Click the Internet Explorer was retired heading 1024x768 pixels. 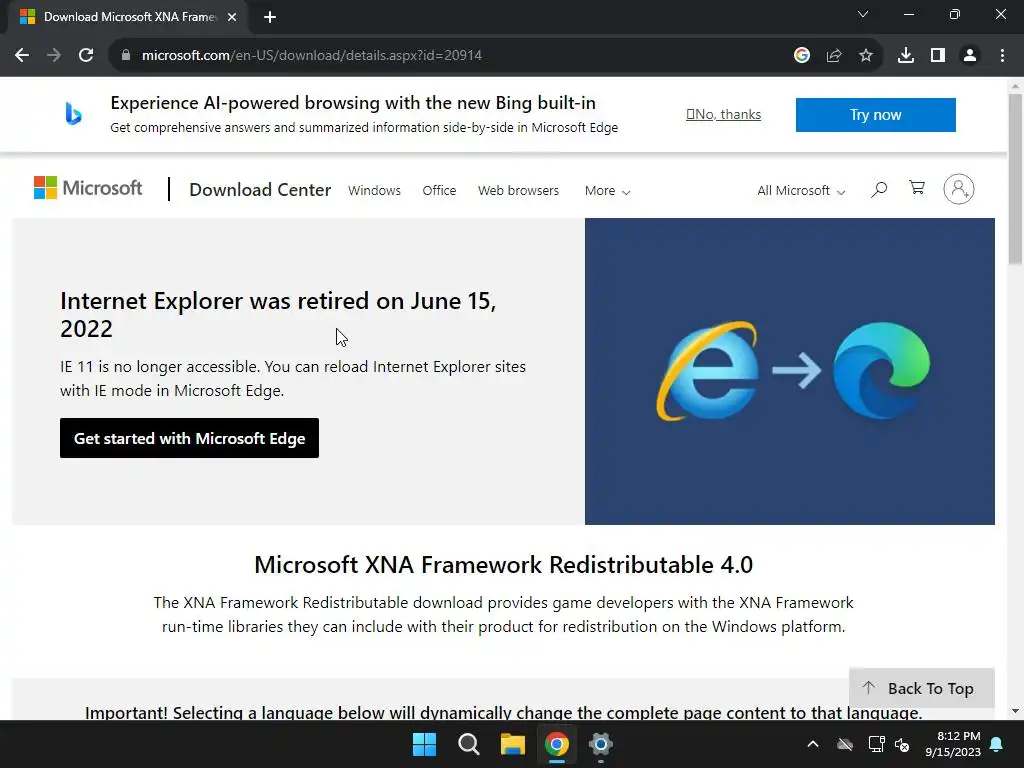[x=278, y=314]
